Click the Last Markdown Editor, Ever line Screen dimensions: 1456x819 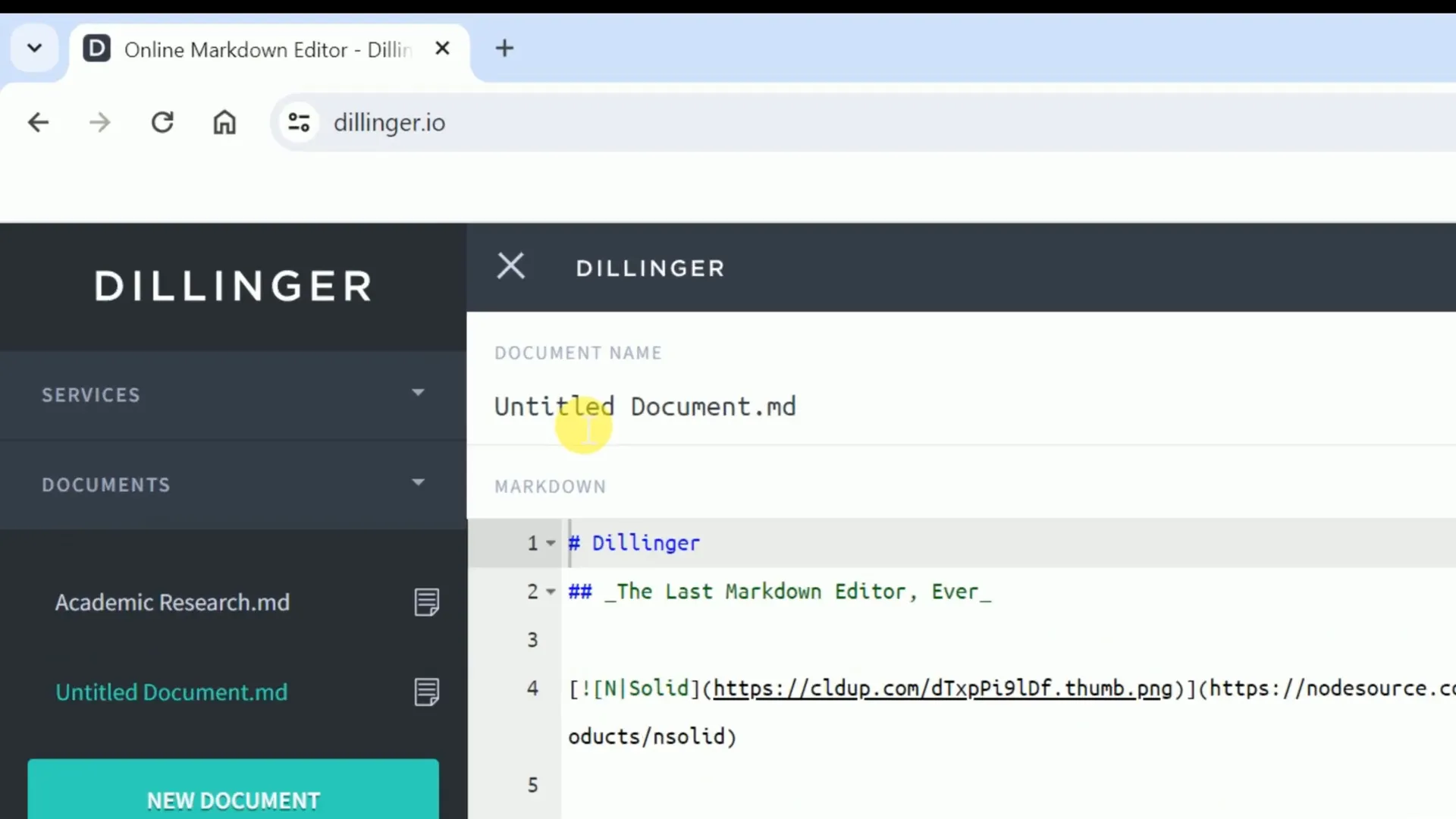point(780,591)
